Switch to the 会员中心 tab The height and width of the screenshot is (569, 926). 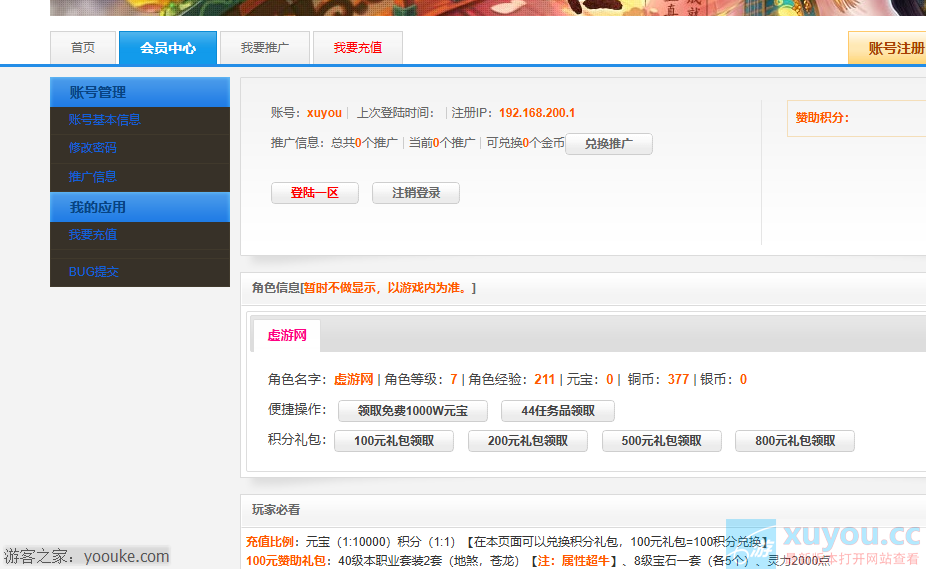pos(167,48)
